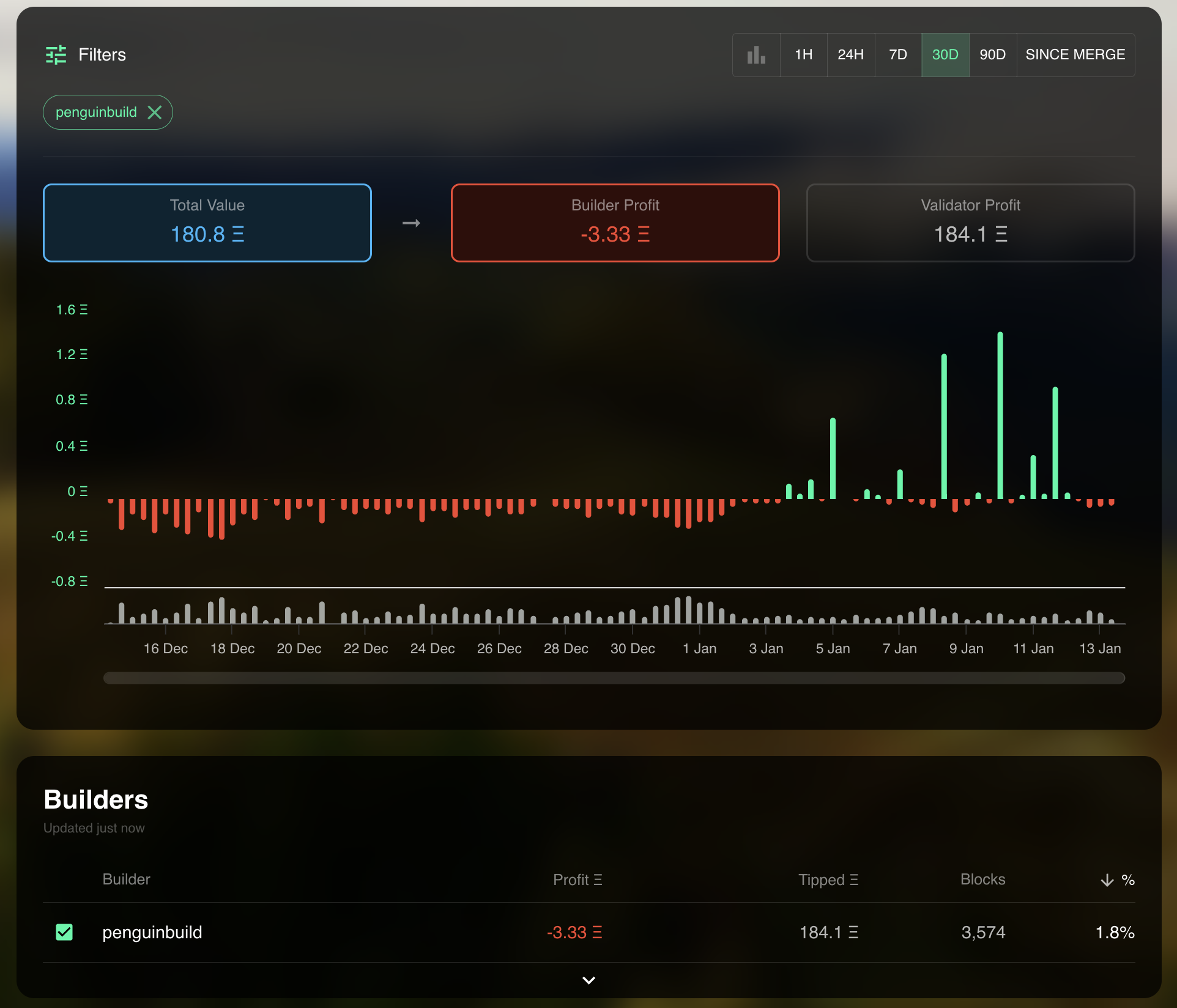This screenshot has width=1177, height=1008.
Task: Toggle the Validator Profit card
Action: [x=970, y=223]
